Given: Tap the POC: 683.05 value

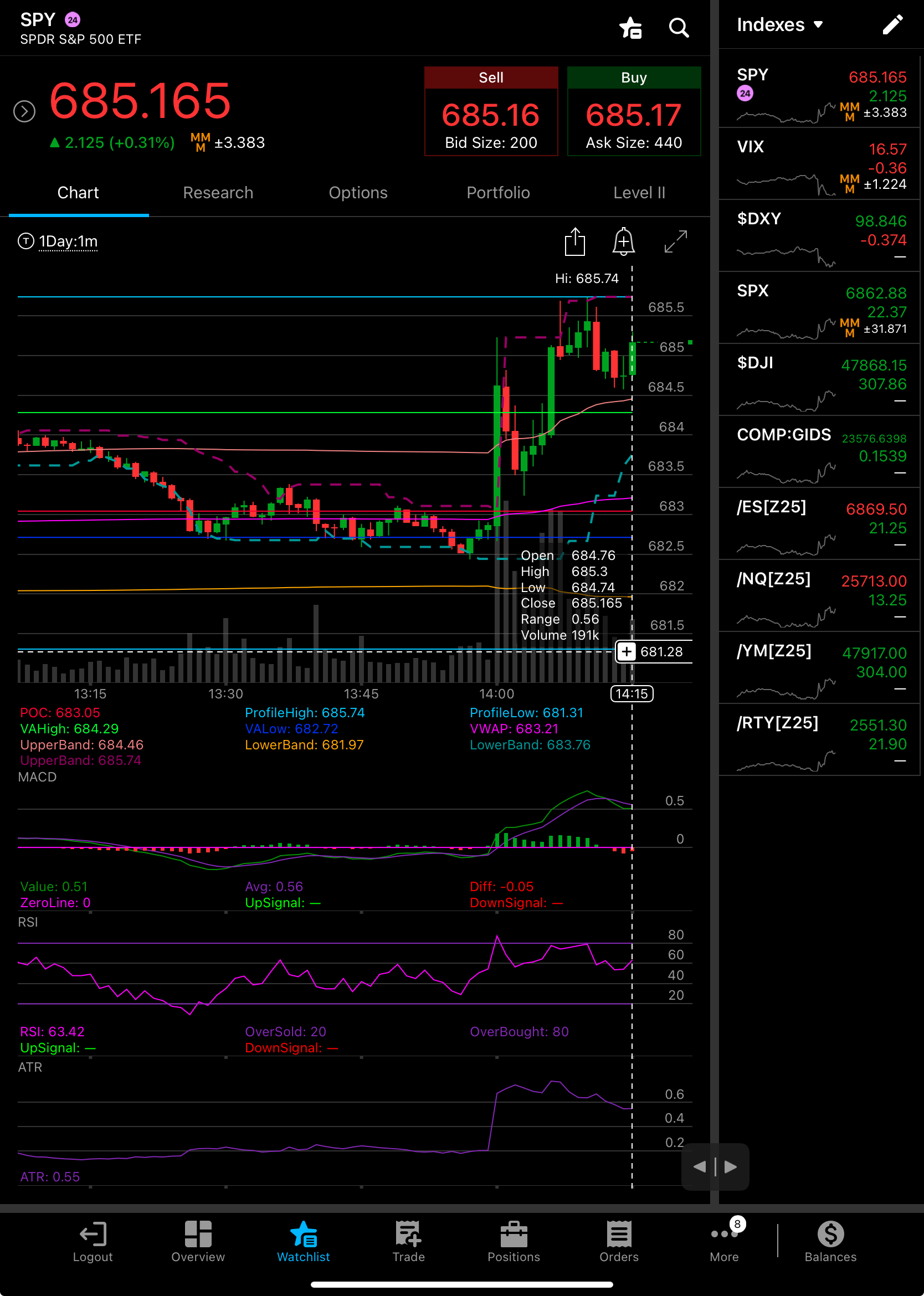Looking at the screenshot, I should 60,713.
